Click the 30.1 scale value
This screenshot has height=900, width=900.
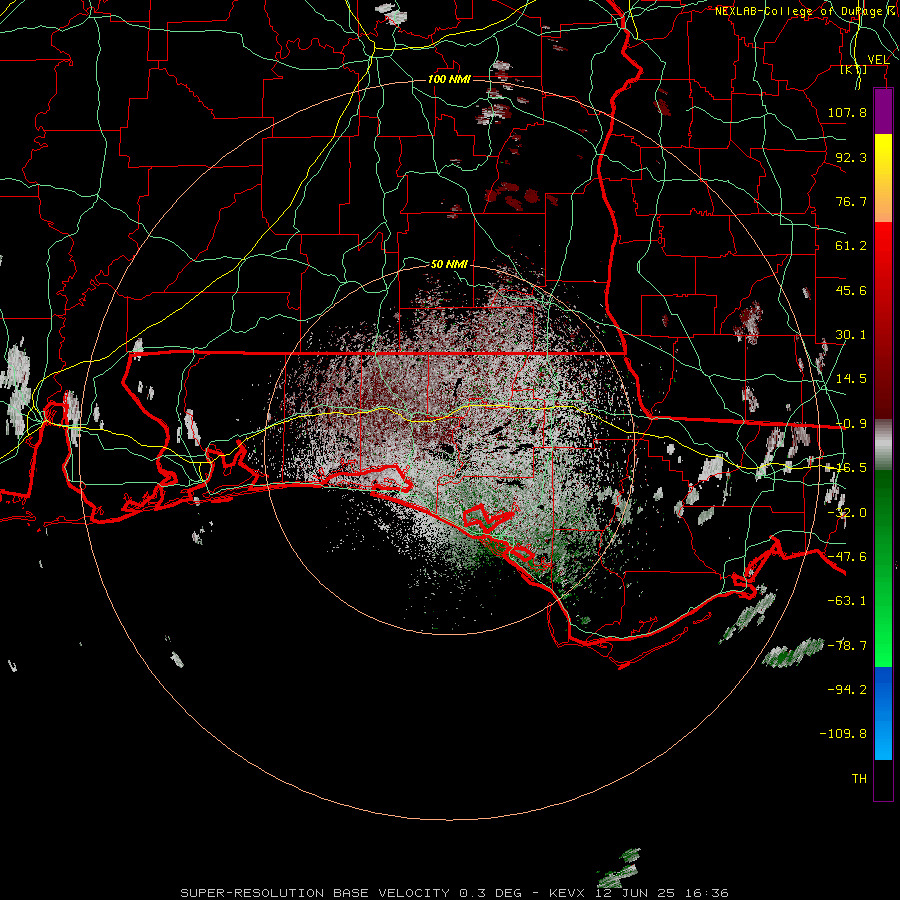851,335
